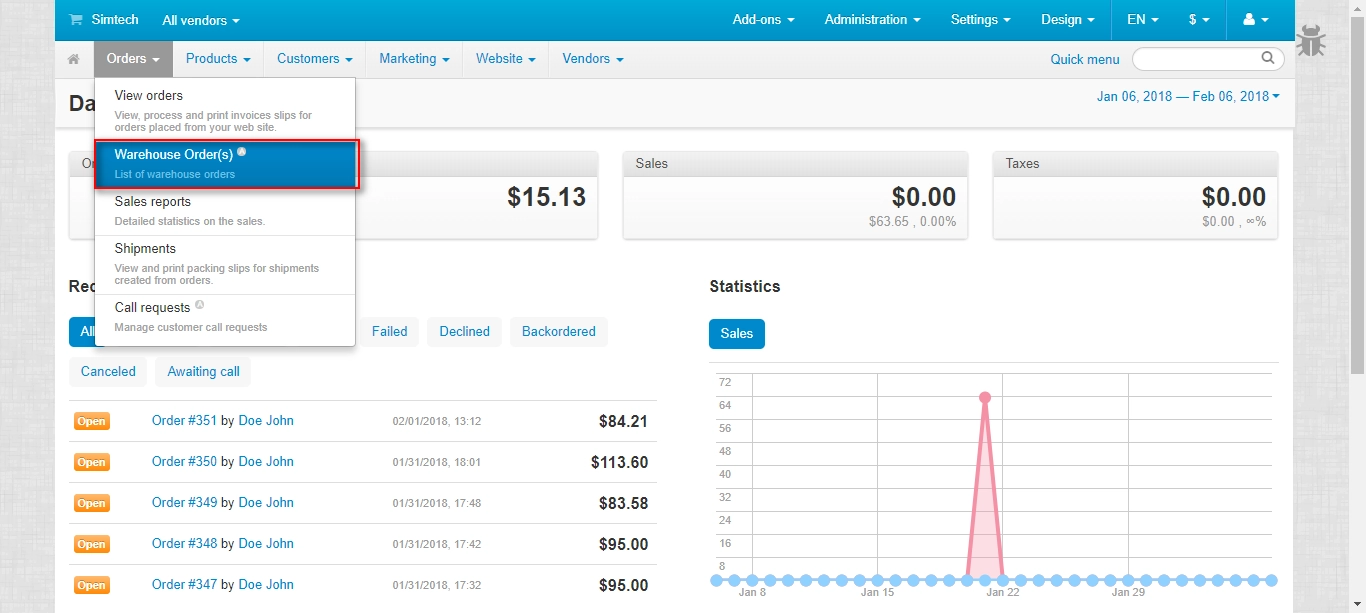Click the $84.21 order total
The height and width of the screenshot is (613, 1366).
coord(623,422)
